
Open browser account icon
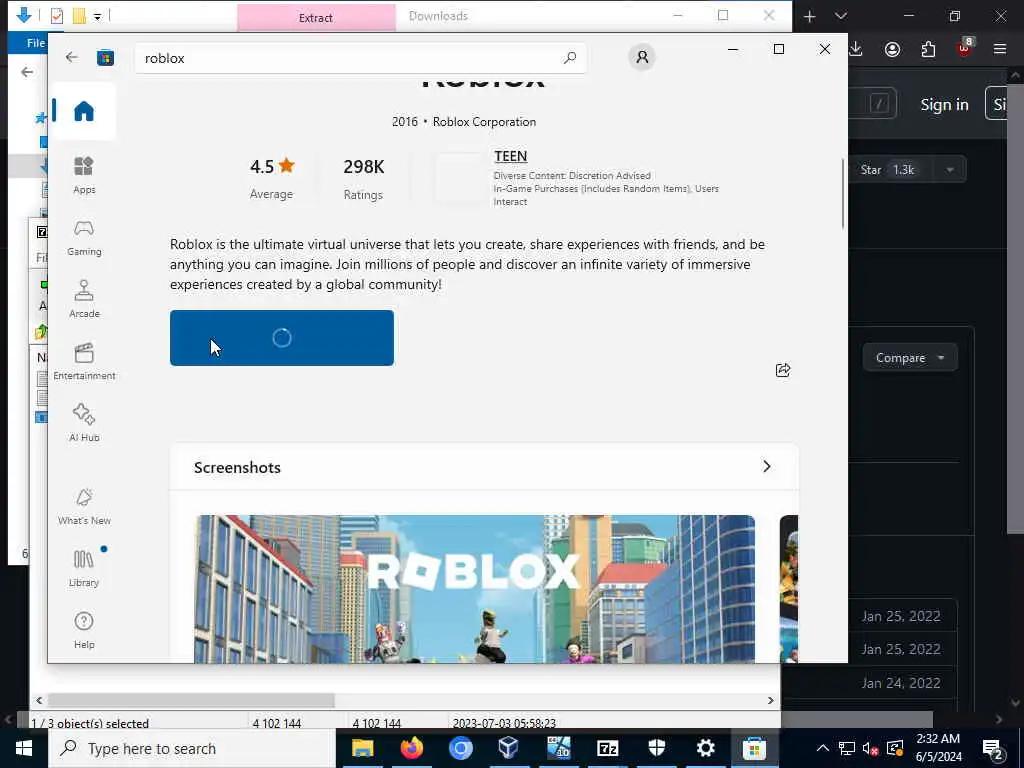point(892,49)
